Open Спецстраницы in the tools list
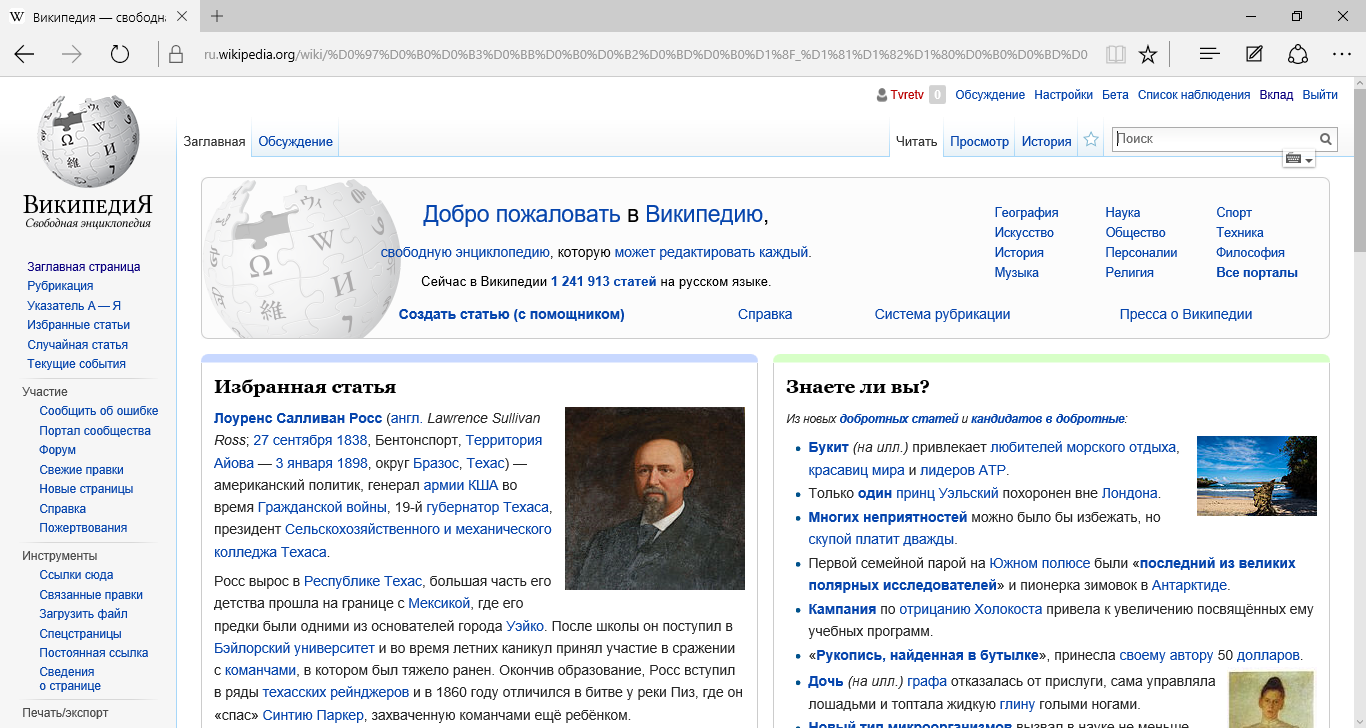Image resolution: width=1366 pixels, height=728 pixels. (x=80, y=634)
